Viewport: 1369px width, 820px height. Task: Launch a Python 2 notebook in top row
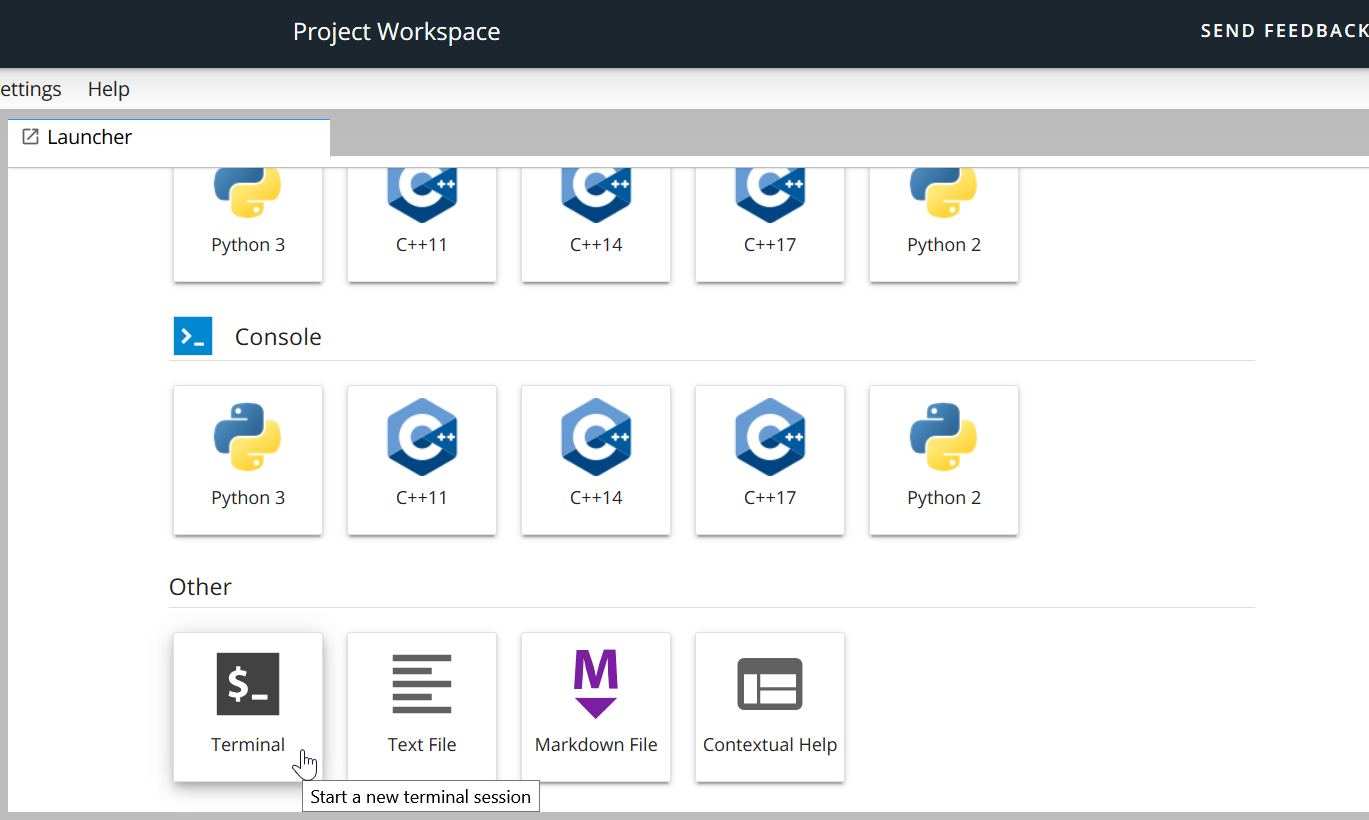click(x=944, y=225)
